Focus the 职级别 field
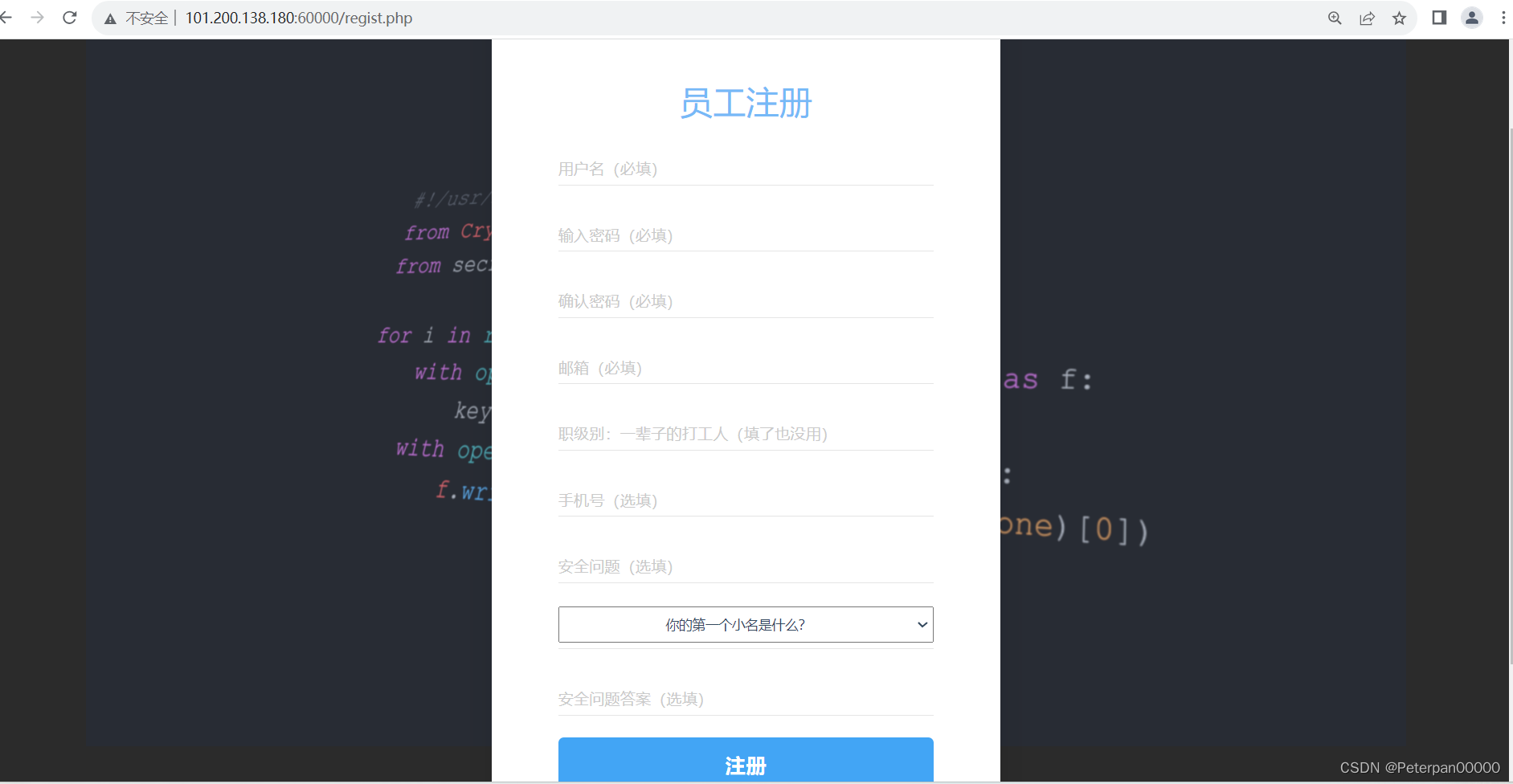The height and width of the screenshot is (784, 1513). click(746, 435)
